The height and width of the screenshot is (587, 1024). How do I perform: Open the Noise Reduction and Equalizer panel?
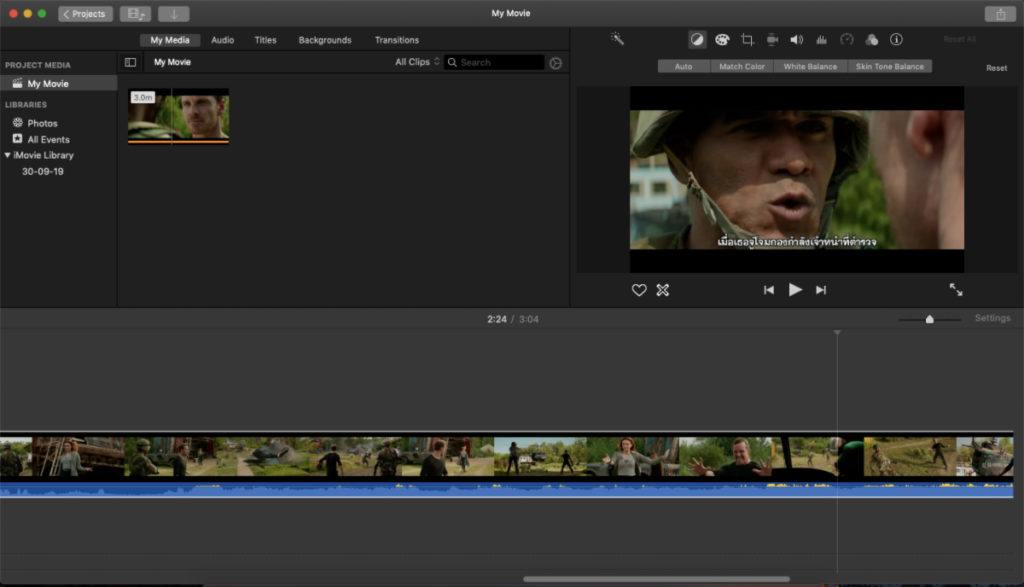(x=822, y=40)
